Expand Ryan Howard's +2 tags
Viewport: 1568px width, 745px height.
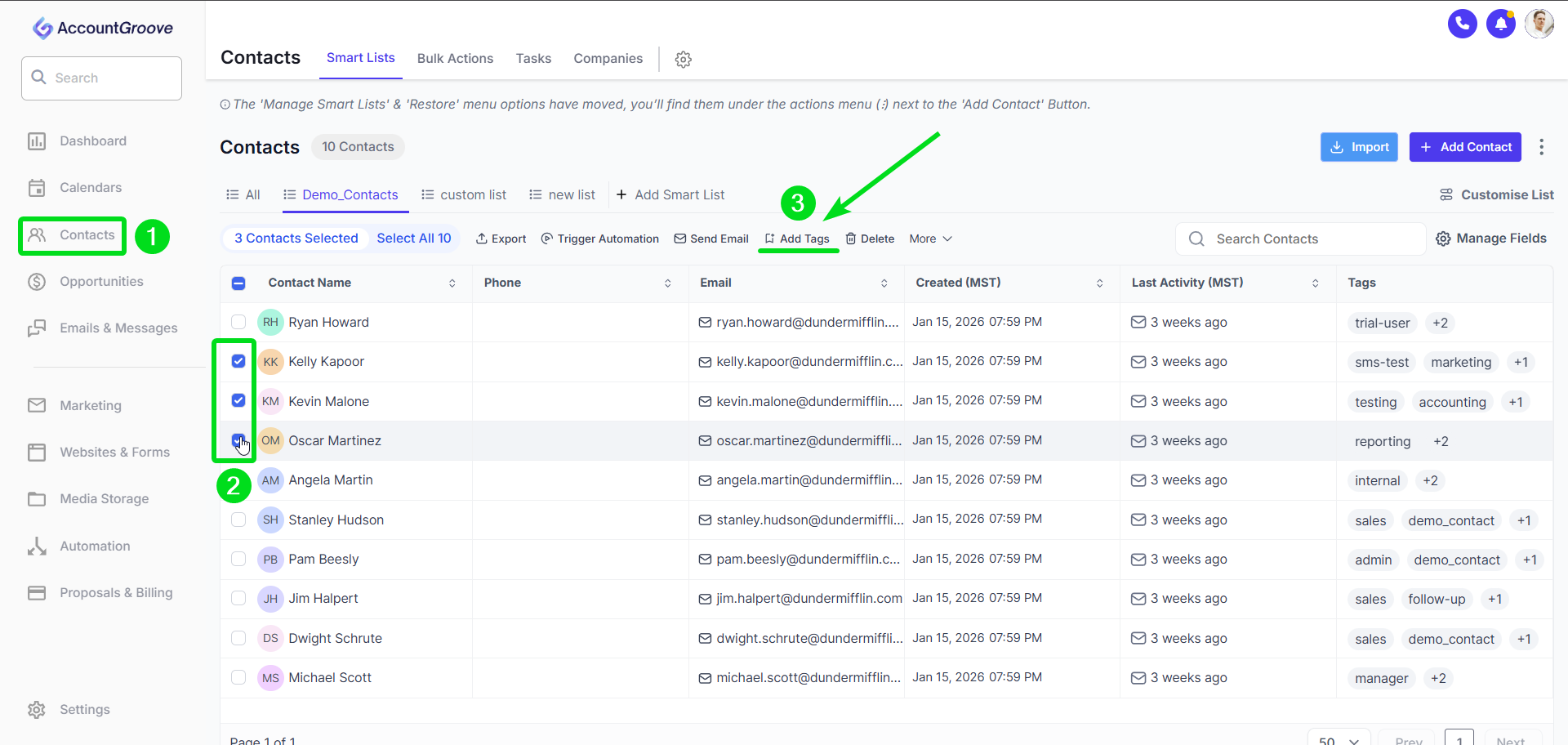1441,323
